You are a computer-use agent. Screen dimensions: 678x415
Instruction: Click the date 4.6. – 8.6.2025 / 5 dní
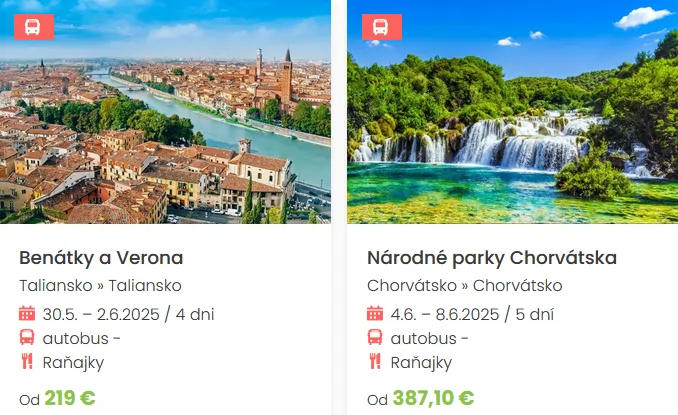click(x=472, y=314)
